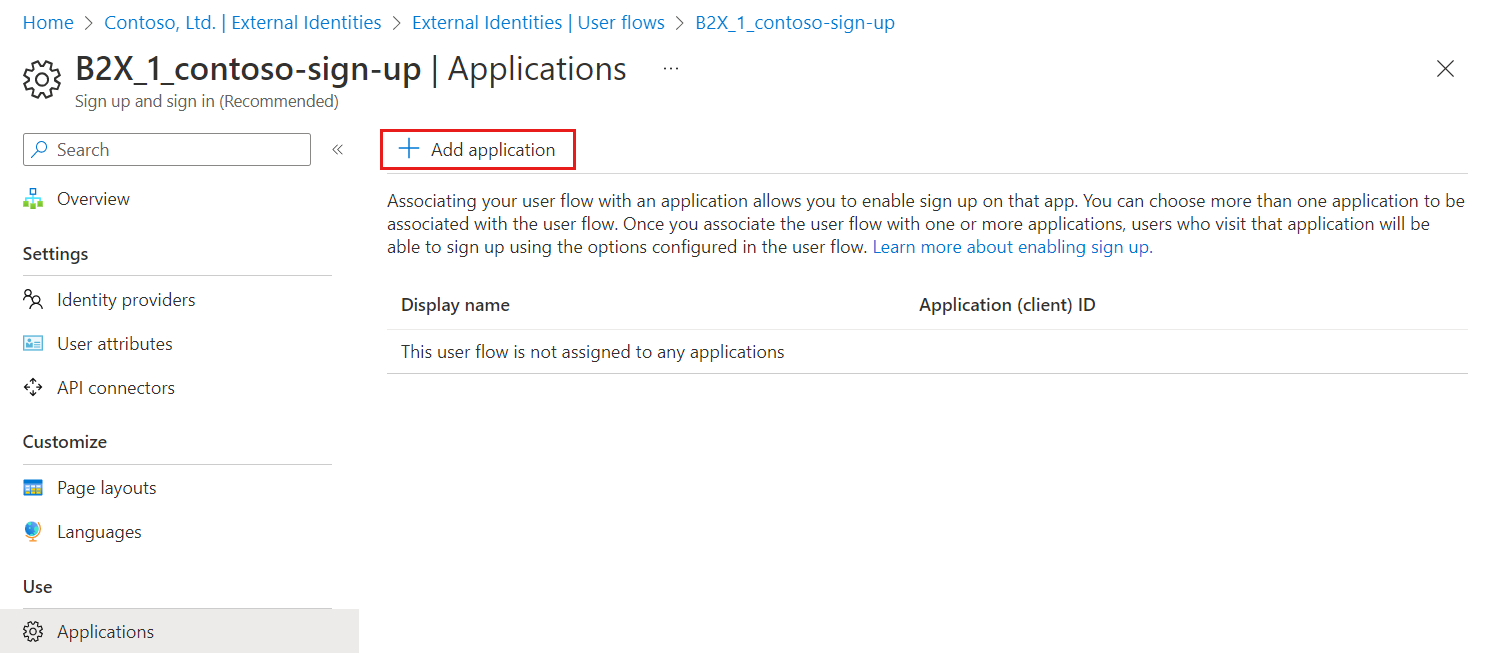Open External Identities | User flows breadcrumb
1494x665 pixels.
(537, 22)
